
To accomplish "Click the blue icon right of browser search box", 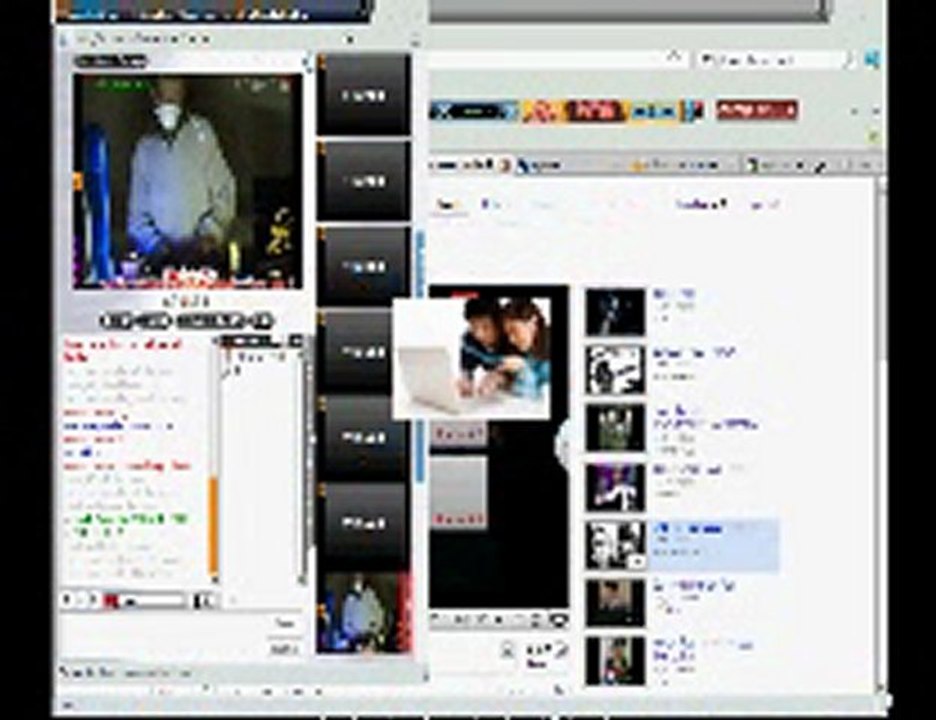I will 872,60.
